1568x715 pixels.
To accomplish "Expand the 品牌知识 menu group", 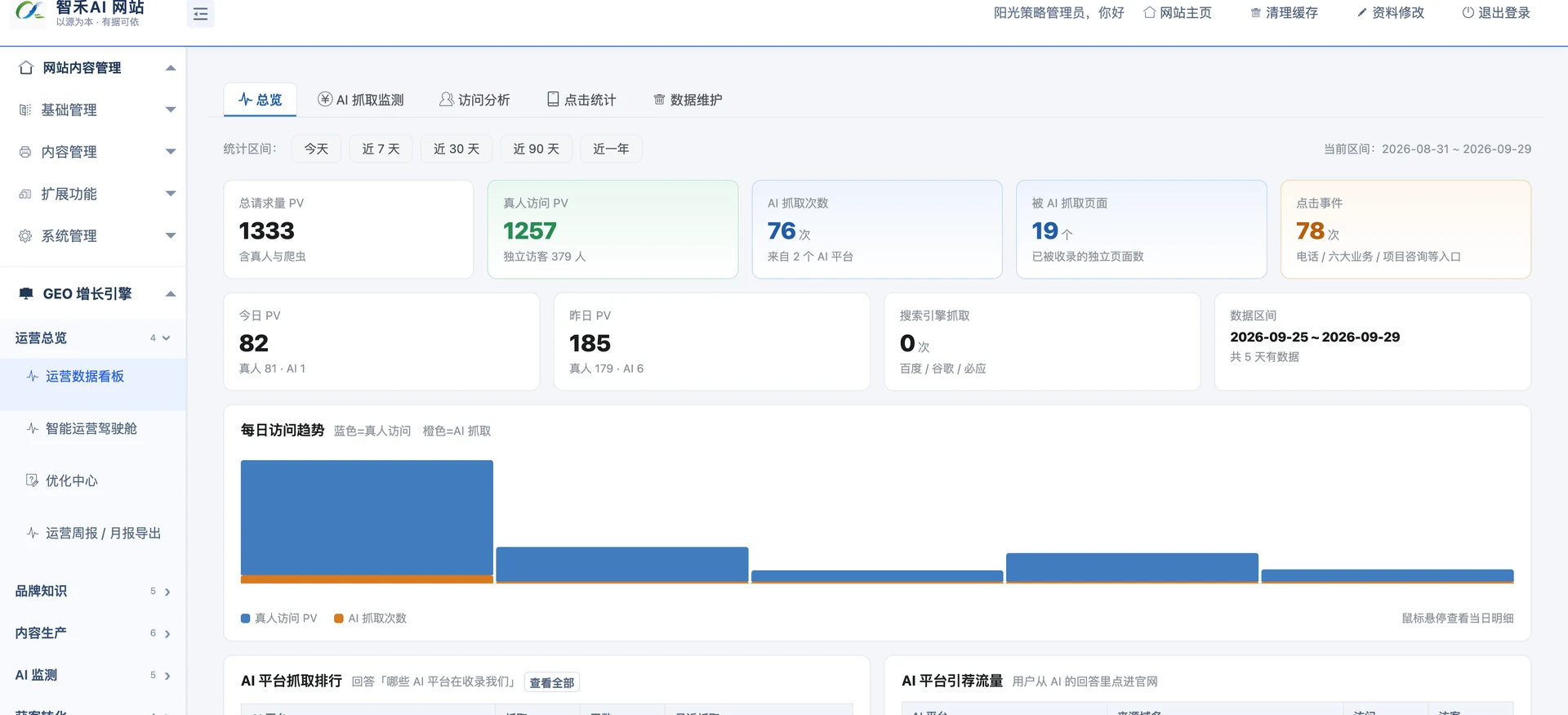I will pyautogui.click(x=93, y=591).
